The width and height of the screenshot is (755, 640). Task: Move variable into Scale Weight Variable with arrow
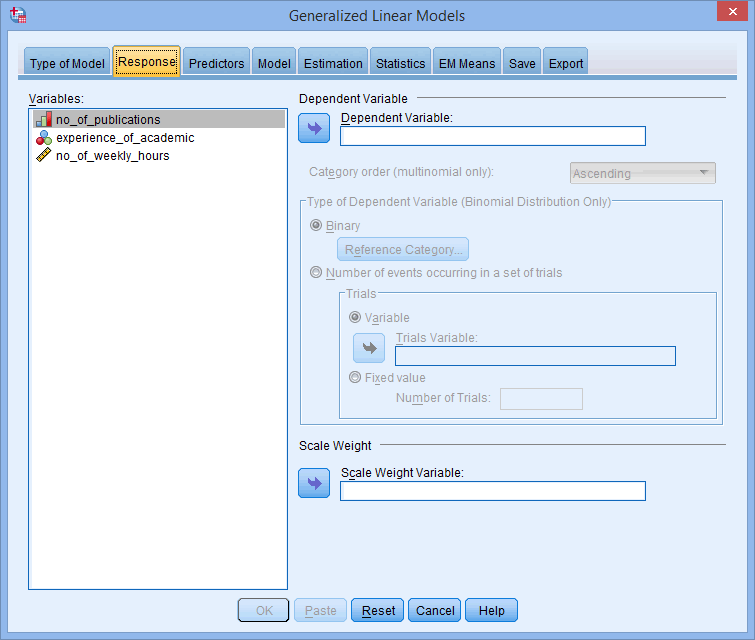[314, 483]
